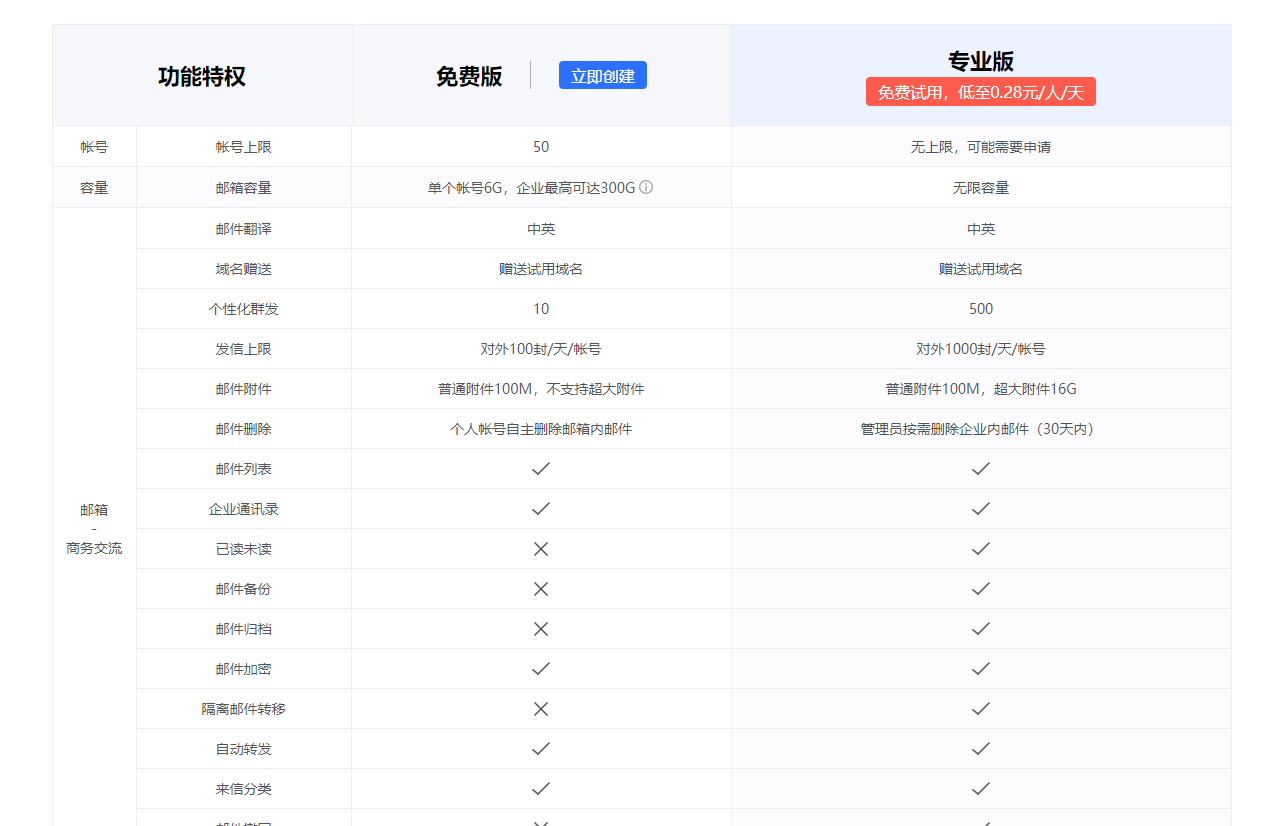
Task: Click 赠送试用域名 in the free column
Action: (541, 269)
